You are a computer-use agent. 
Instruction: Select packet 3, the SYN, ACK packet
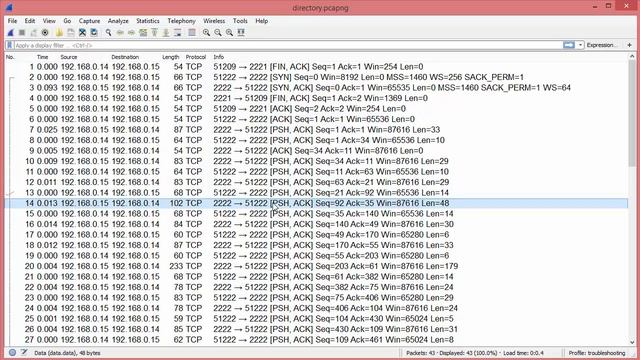click(x=316, y=88)
